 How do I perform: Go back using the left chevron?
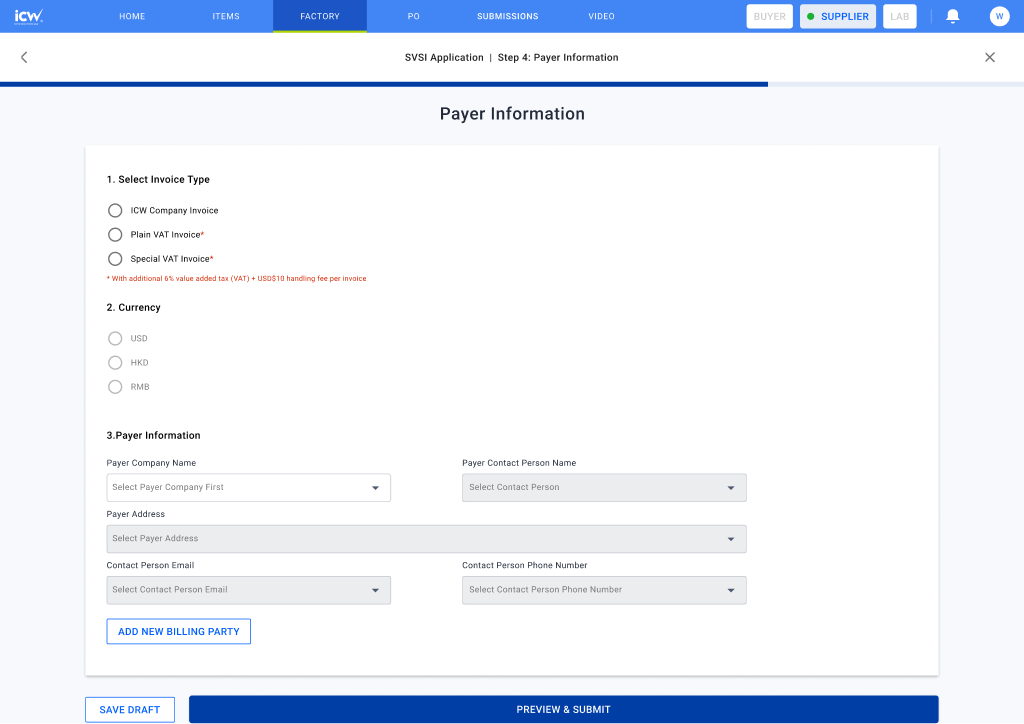pos(24,57)
